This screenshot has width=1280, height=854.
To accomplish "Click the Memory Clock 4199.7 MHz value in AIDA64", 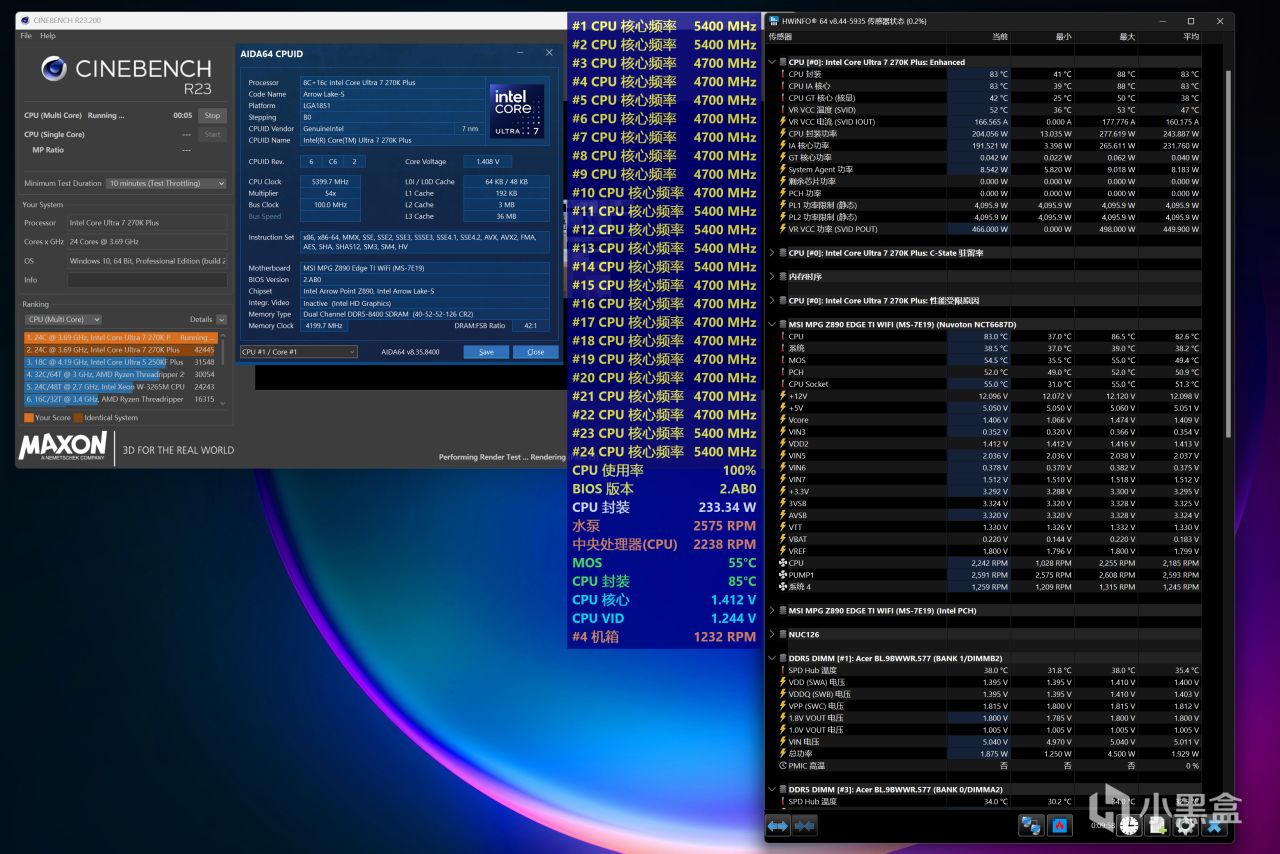I will (323, 326).
